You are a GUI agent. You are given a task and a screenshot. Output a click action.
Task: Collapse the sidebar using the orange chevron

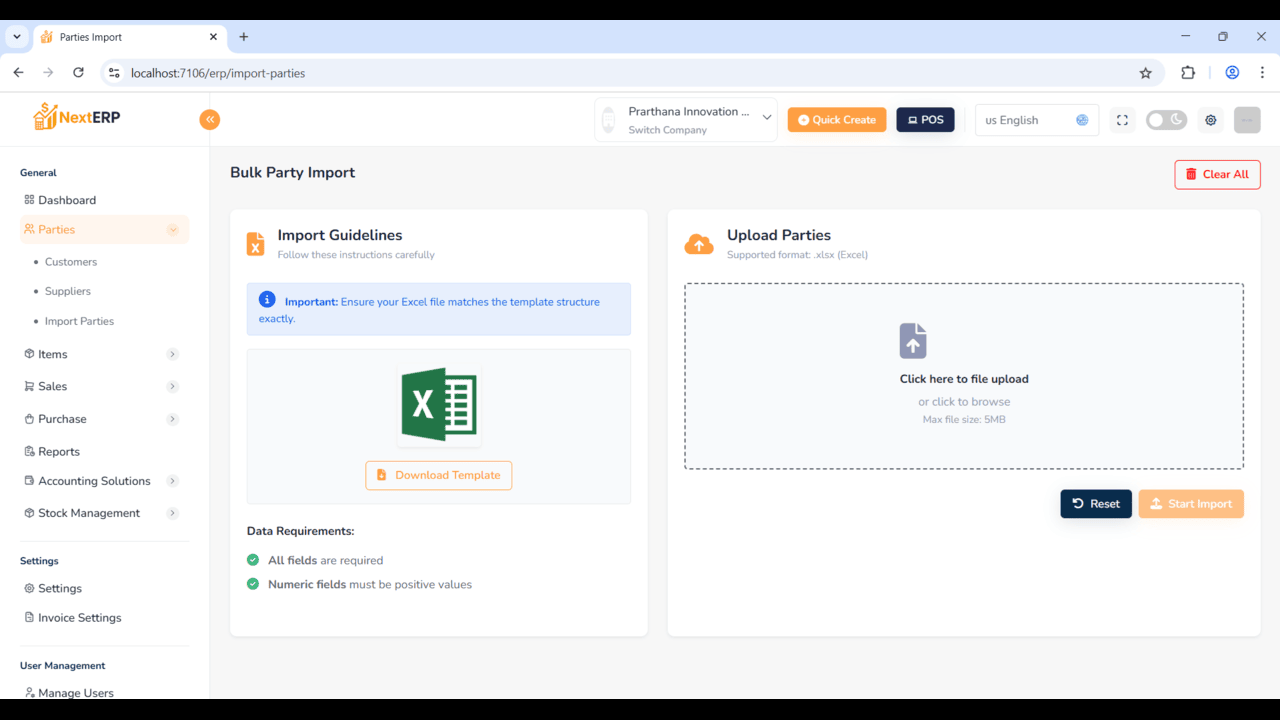pos(210,119)
